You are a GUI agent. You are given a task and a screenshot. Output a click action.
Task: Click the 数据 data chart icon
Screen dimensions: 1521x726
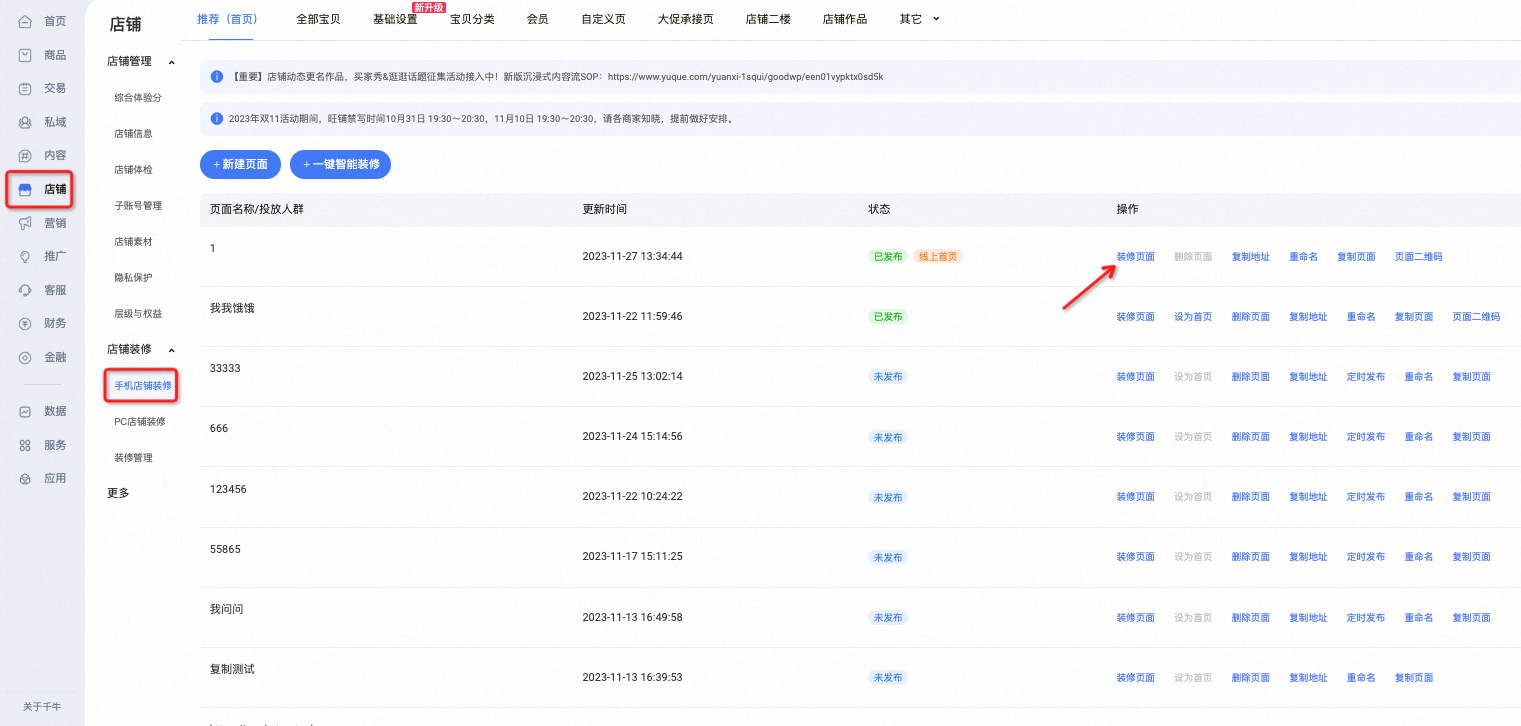[x=25, y=411]
